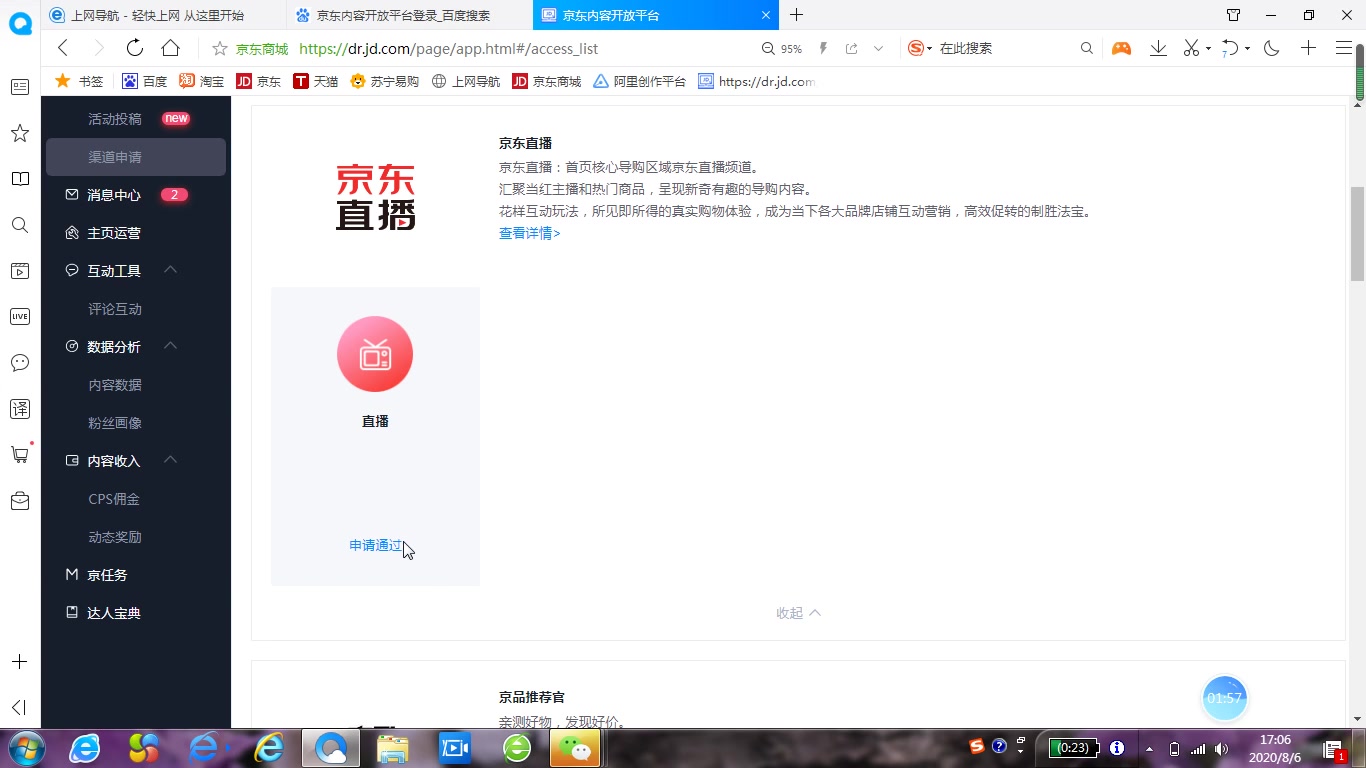Open 苏宁易购 bookmark

pyautogui.click(x=385, y=81)
